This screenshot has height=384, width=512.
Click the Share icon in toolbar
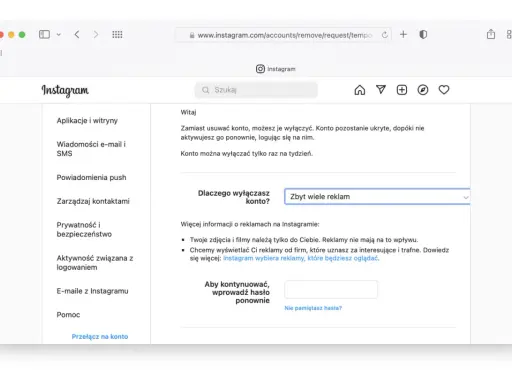491,34
